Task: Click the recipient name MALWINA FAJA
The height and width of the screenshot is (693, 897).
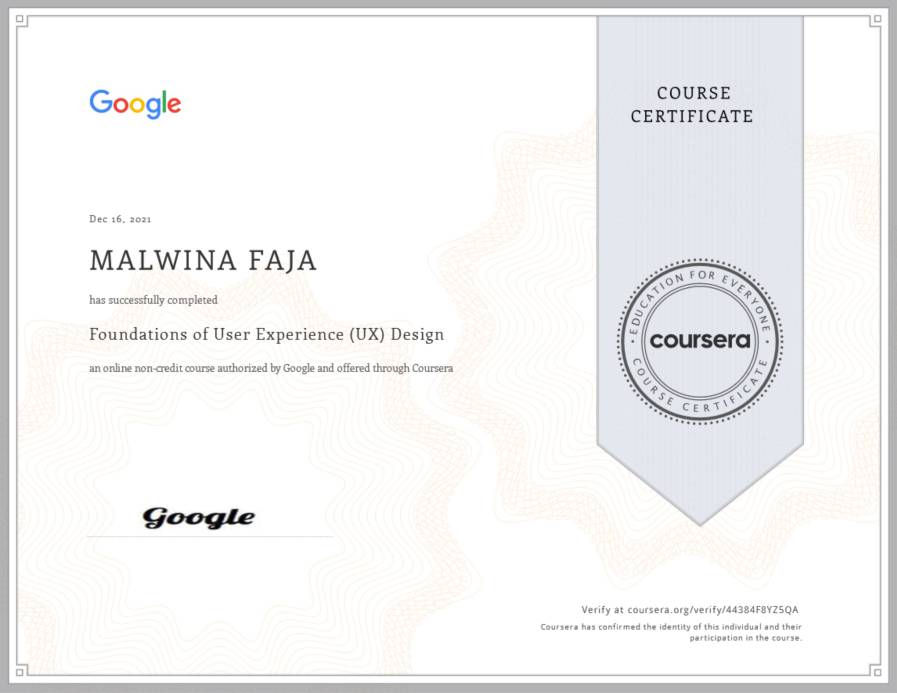Action: (203, 261)
